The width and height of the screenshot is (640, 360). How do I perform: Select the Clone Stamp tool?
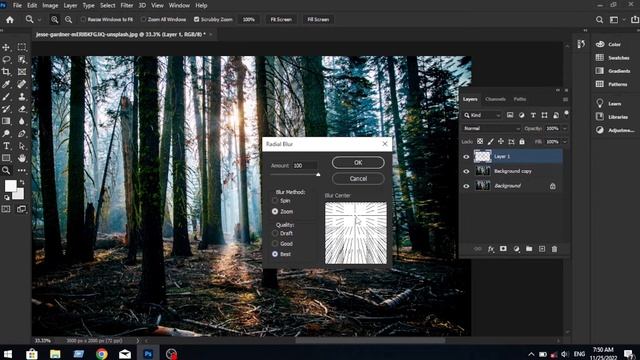coord(22,97)
